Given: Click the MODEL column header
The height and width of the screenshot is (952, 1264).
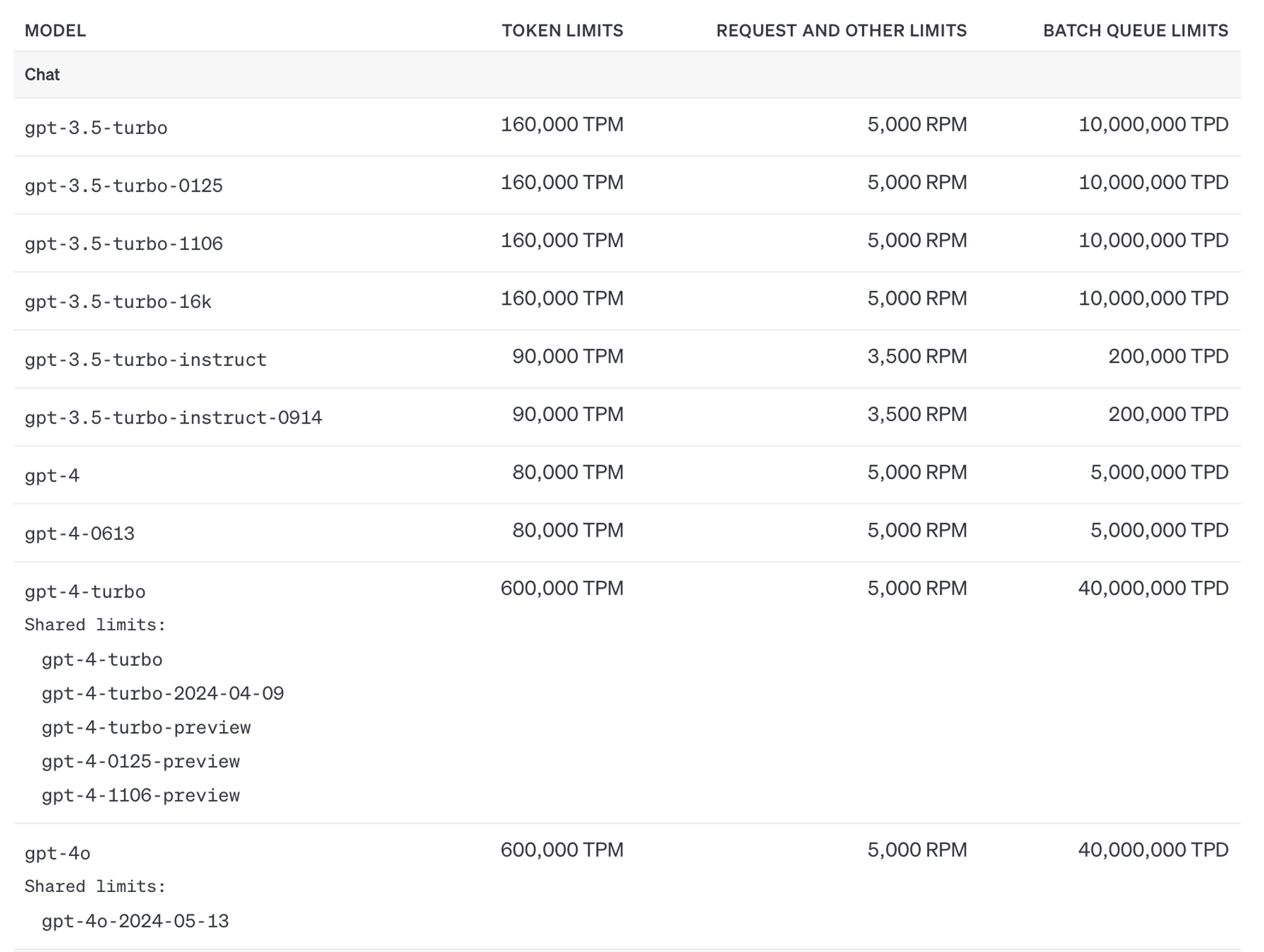Looking at the screenshot, I should tap(55, 30).
